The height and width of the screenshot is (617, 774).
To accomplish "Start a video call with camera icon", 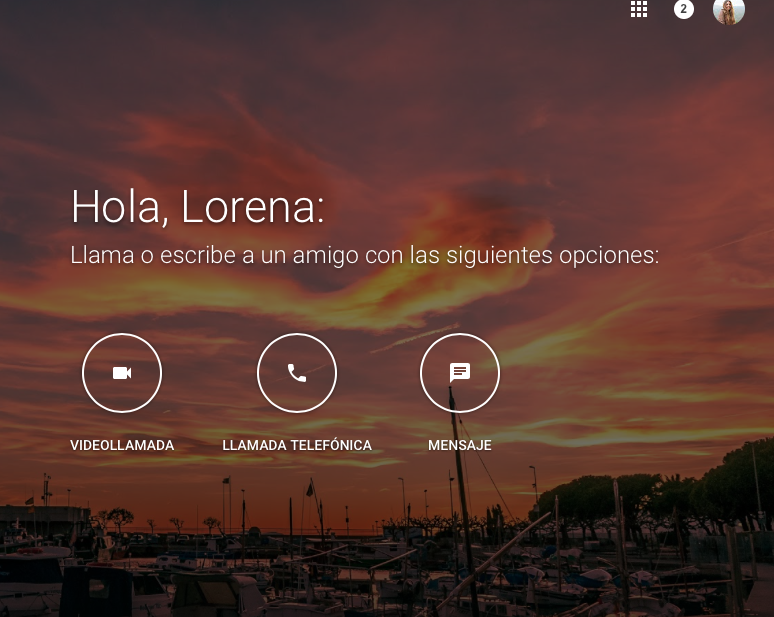I will 122,373.
